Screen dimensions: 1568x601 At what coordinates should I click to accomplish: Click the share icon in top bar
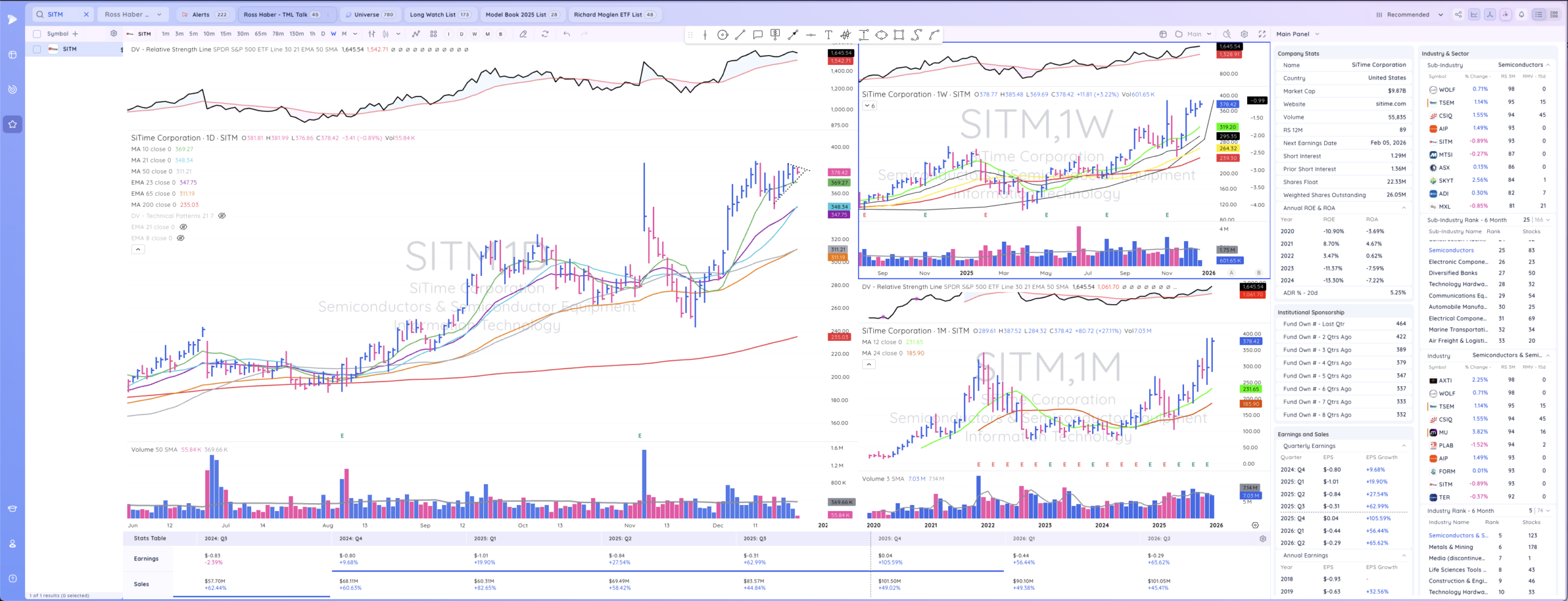click(1458, 15)
